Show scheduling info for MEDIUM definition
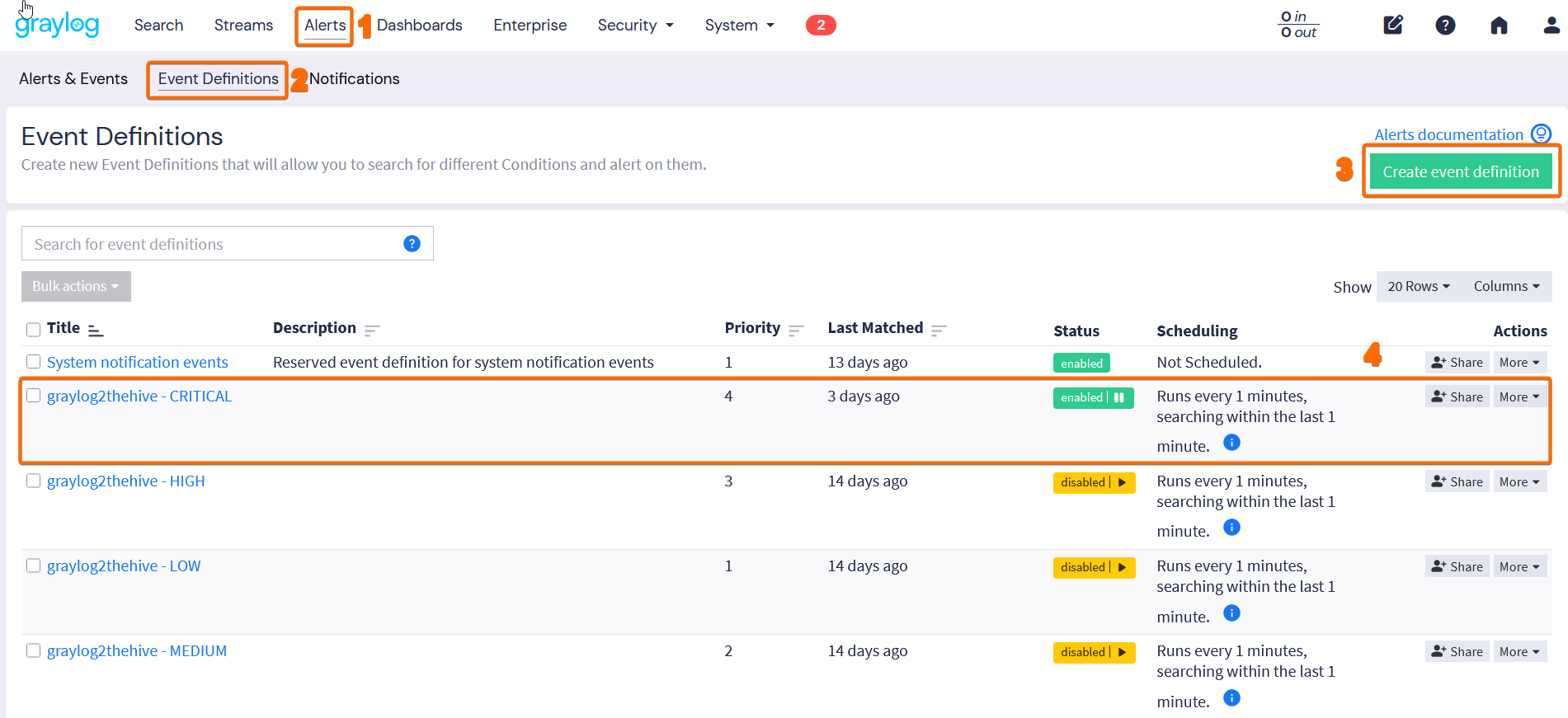 pos(1231,698)
